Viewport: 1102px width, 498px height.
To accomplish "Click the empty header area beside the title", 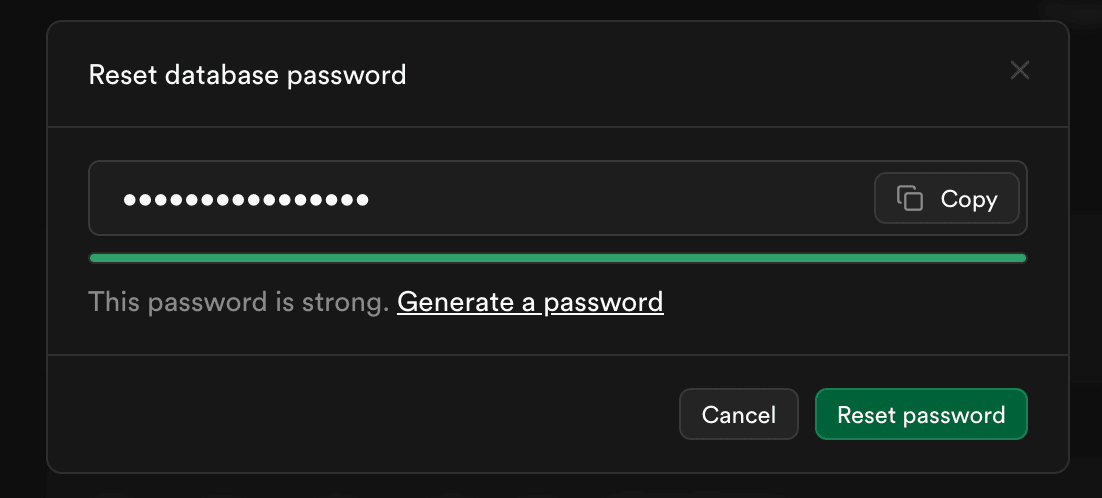I will [x=700, y=74].
